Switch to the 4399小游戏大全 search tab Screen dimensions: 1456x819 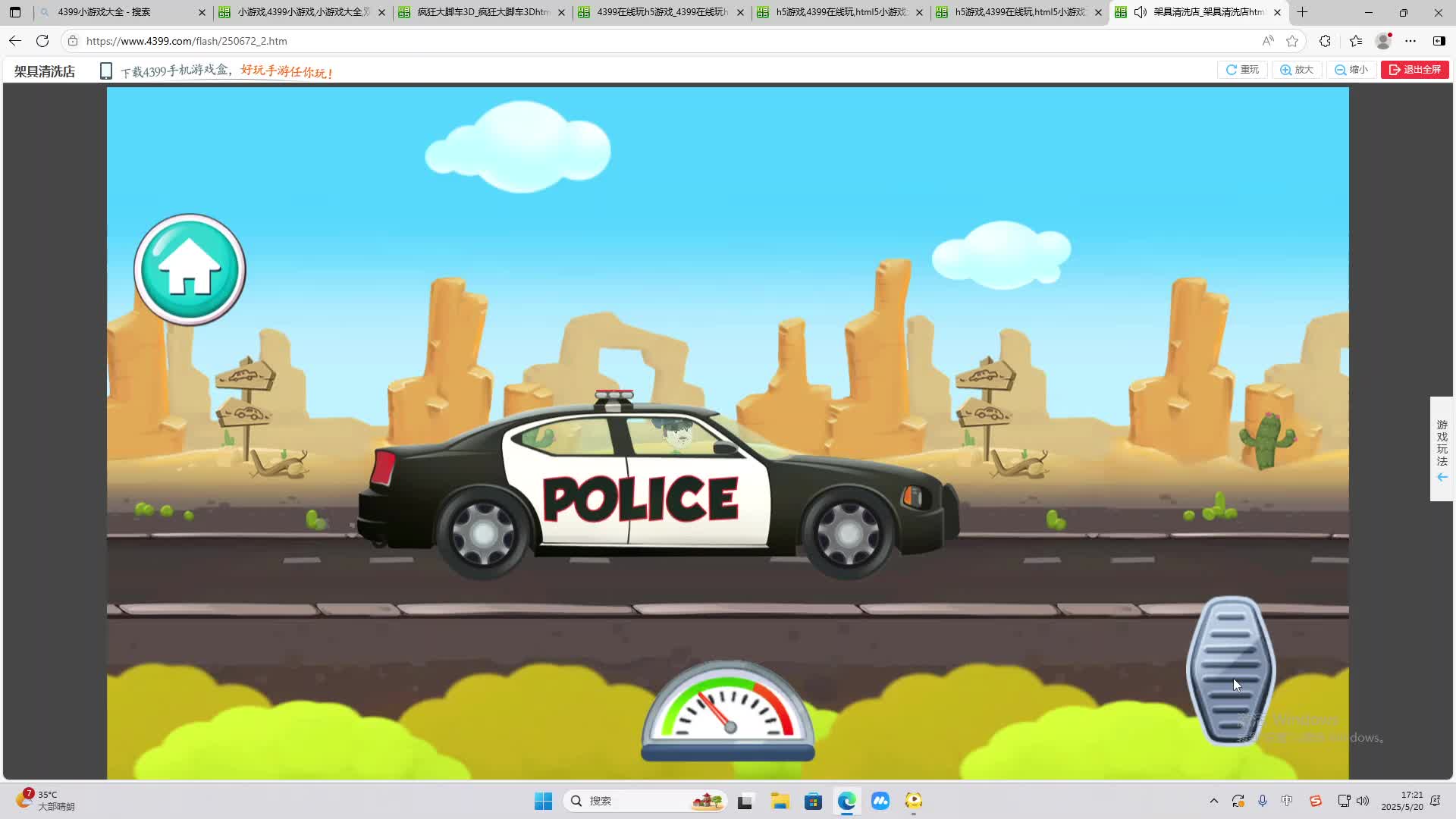[114, 12]
